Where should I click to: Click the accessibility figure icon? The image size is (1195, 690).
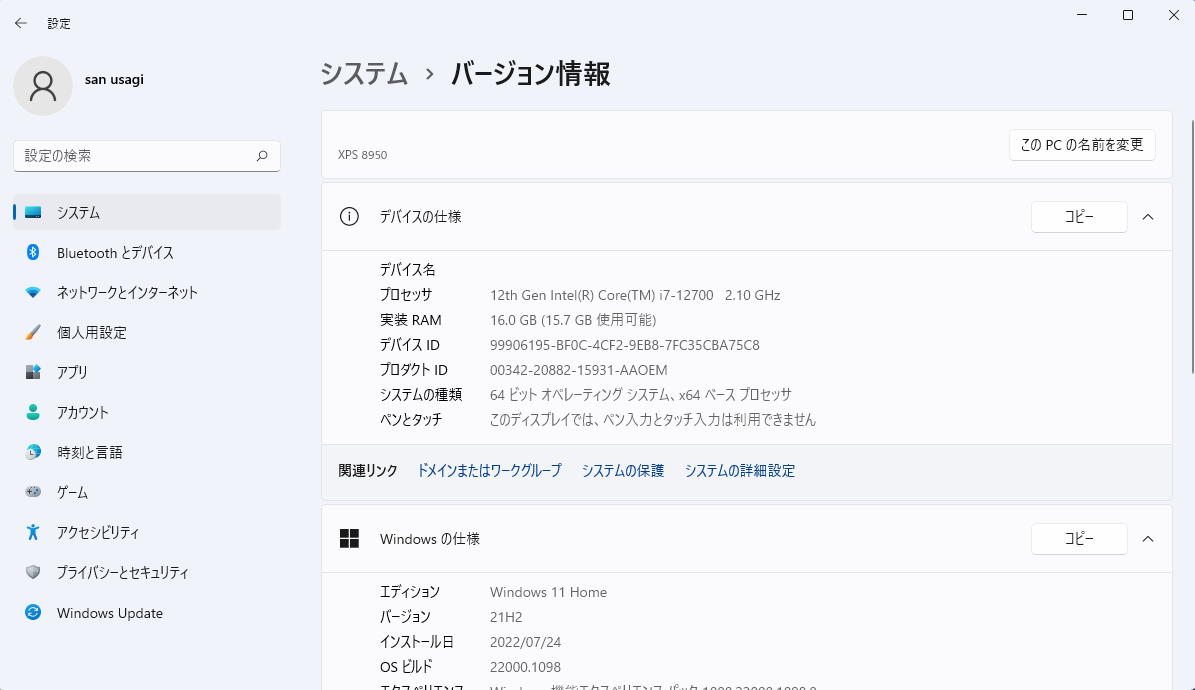[x=33, y=532]
